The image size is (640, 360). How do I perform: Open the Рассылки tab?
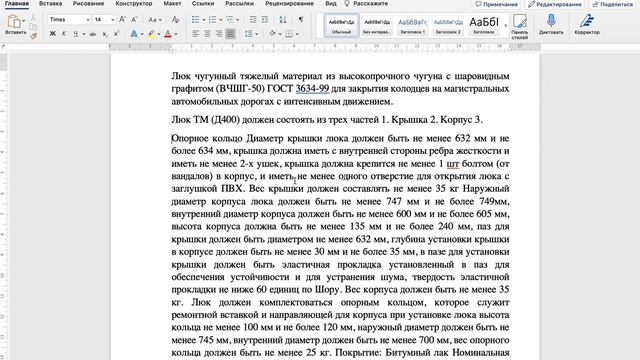click(x=240, y=4)
